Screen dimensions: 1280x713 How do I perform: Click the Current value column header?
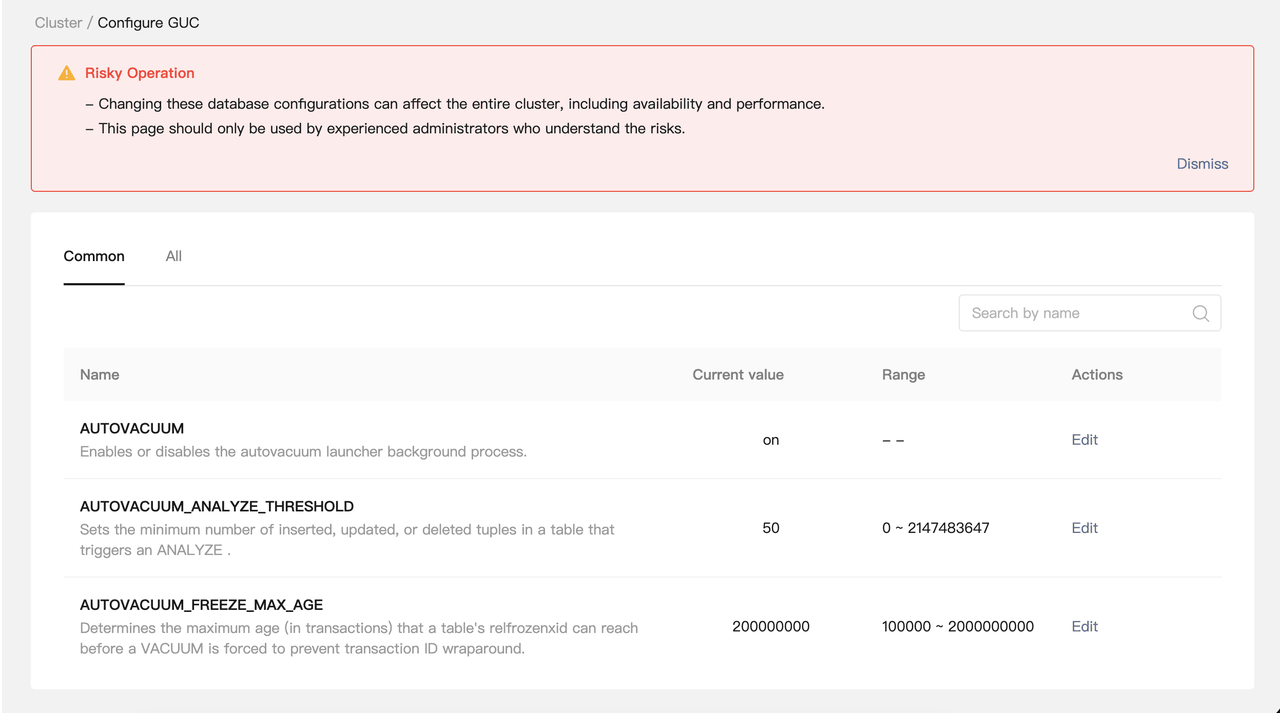[x=738, y=375]
